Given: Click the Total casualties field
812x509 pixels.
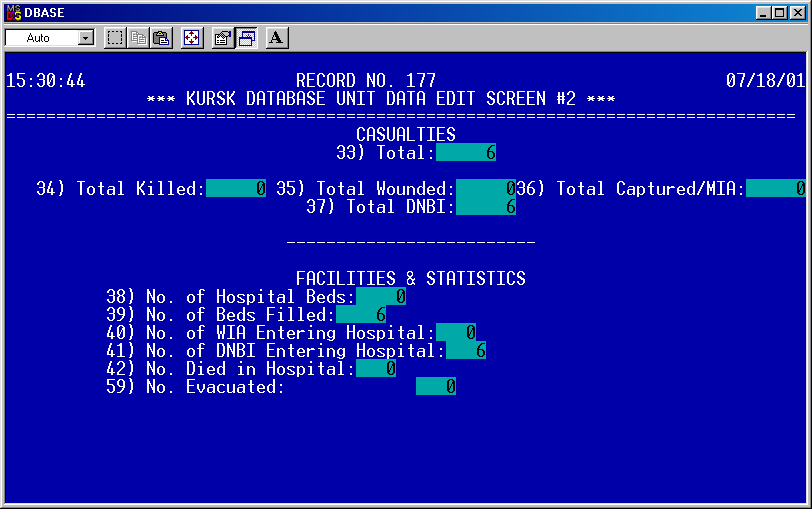Looking at the screenshot, I should (x=466, y=153).
